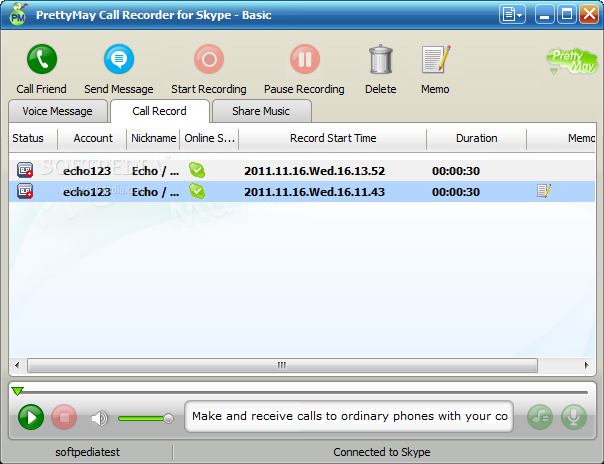Sort by the Status column header
The width and height of the screenshot is (604, 464).
coord(29,138)
